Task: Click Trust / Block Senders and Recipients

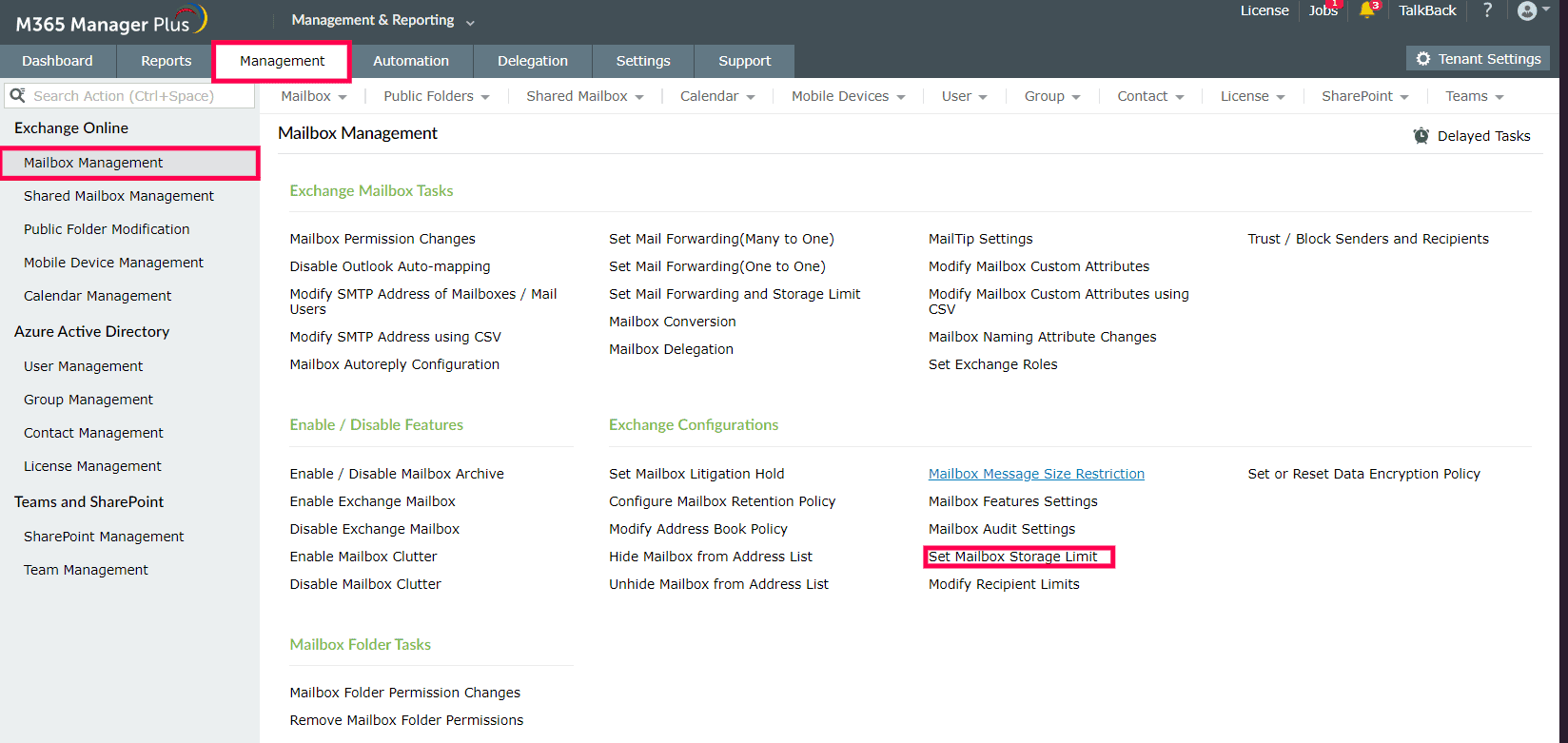Action: (x=1368, y=239)
